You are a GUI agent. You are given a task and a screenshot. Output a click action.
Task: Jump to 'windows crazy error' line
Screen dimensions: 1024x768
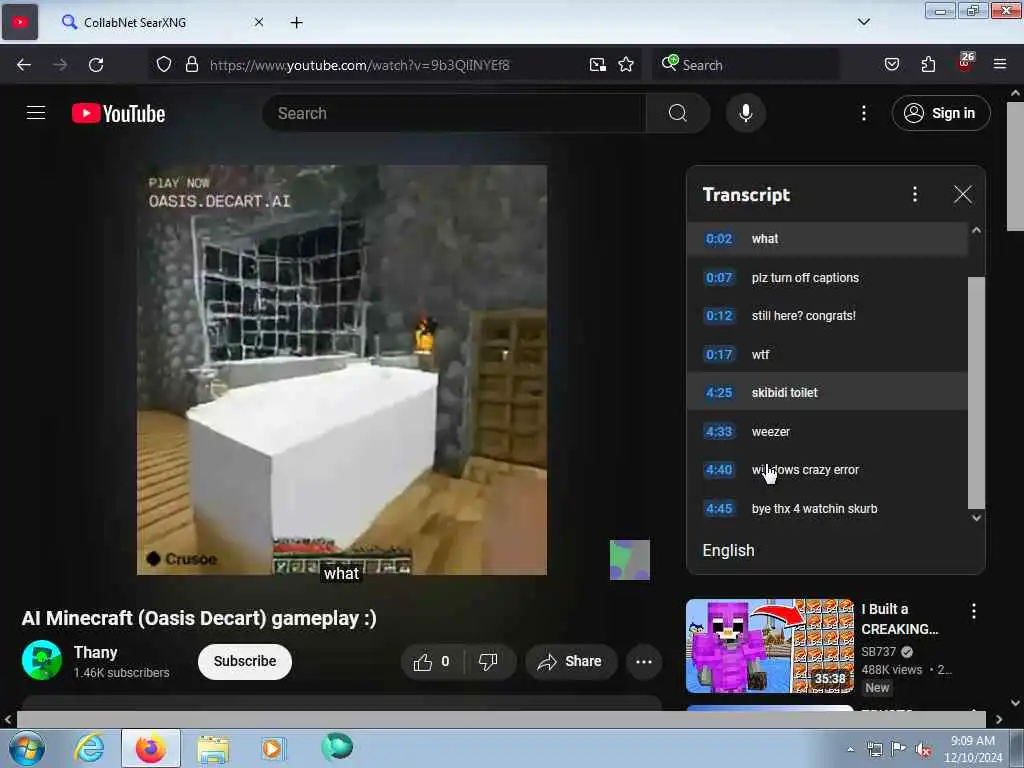click(827, 470)
